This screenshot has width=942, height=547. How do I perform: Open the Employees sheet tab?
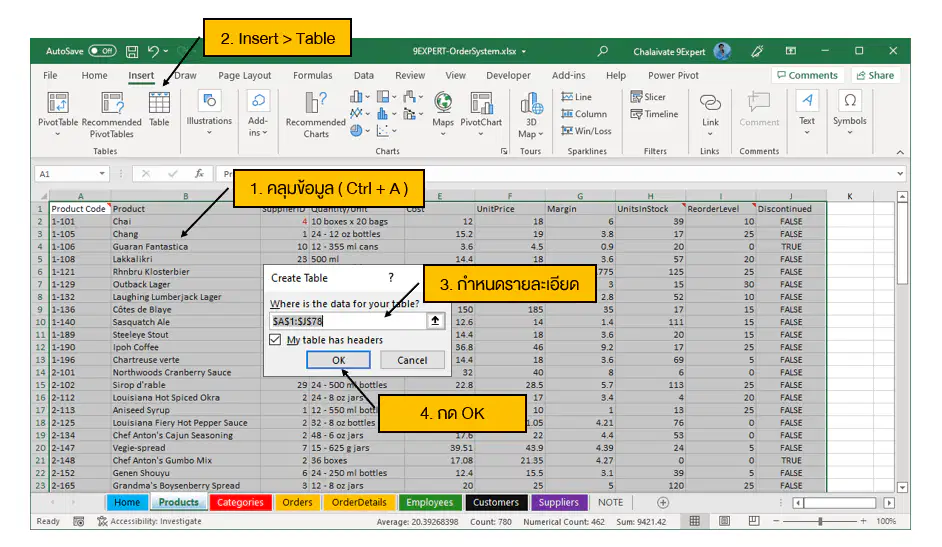[430, 503]
